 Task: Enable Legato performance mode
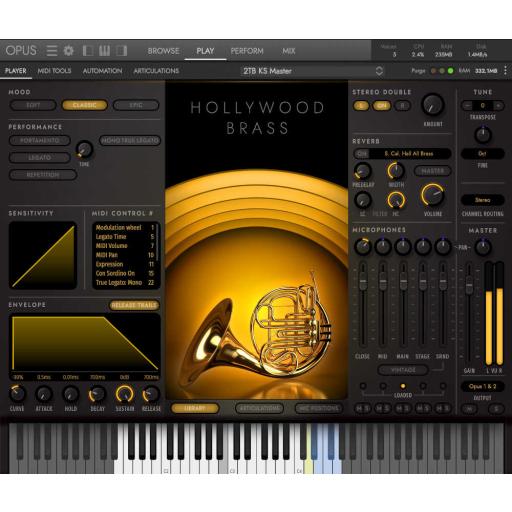pyautogui.click(x=40, y=158)
